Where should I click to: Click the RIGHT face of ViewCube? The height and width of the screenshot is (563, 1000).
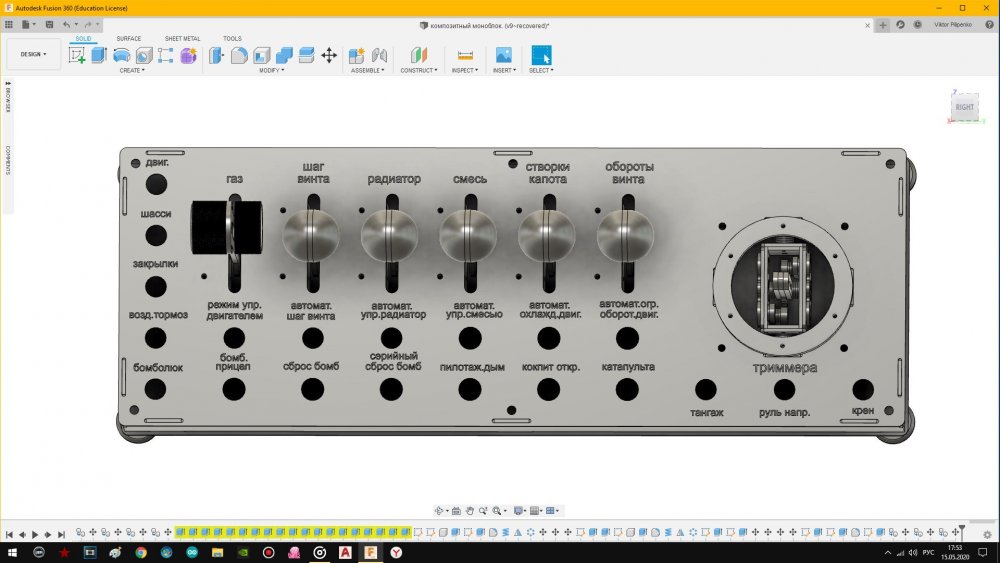click(x=964, y=107)
